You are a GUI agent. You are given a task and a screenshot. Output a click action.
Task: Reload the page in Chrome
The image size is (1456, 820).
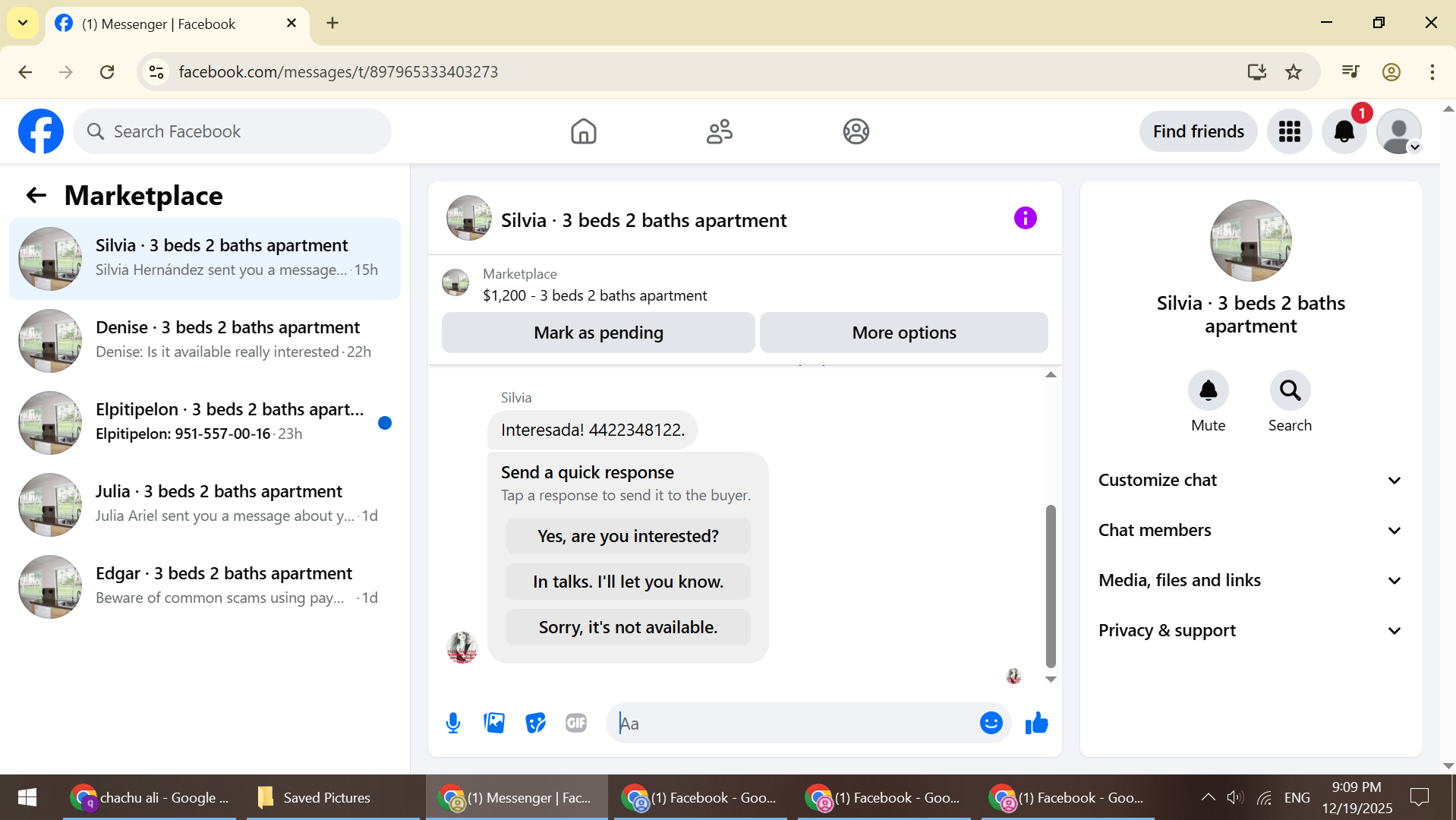107,72
